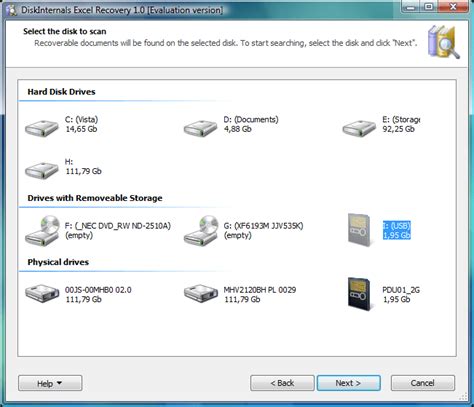Screen dimensions: 474x407
Task: Click the "G: (XF6193M JJV535K)" label
Action: [x=263, y=226]
